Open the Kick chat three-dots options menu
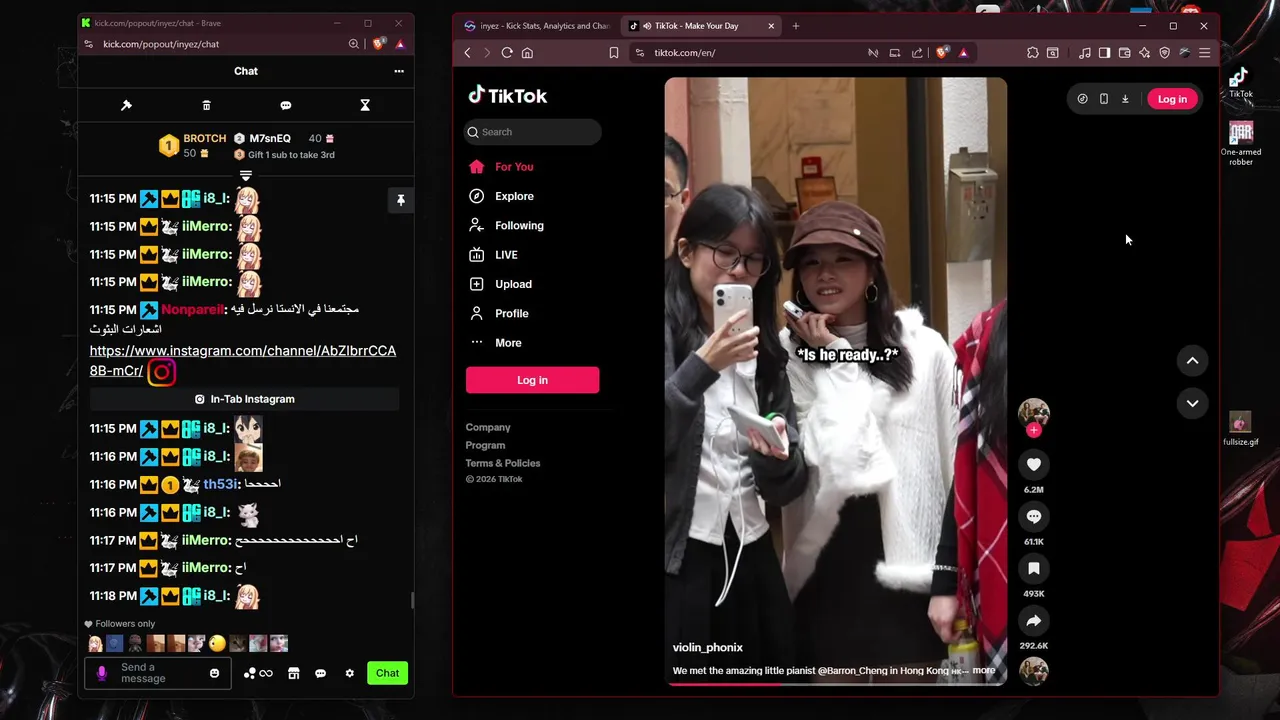The image size is (1280, 720). [399, 71]
